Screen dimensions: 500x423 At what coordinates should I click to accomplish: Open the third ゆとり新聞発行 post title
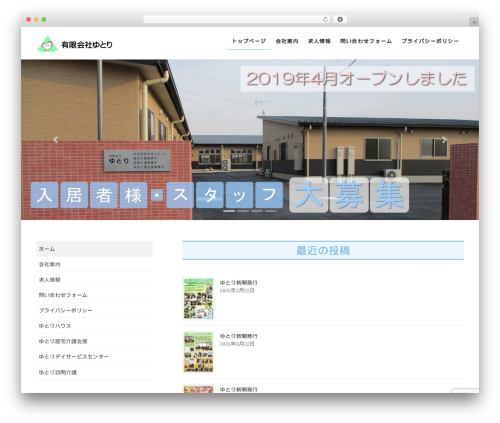tap(238, 389)
